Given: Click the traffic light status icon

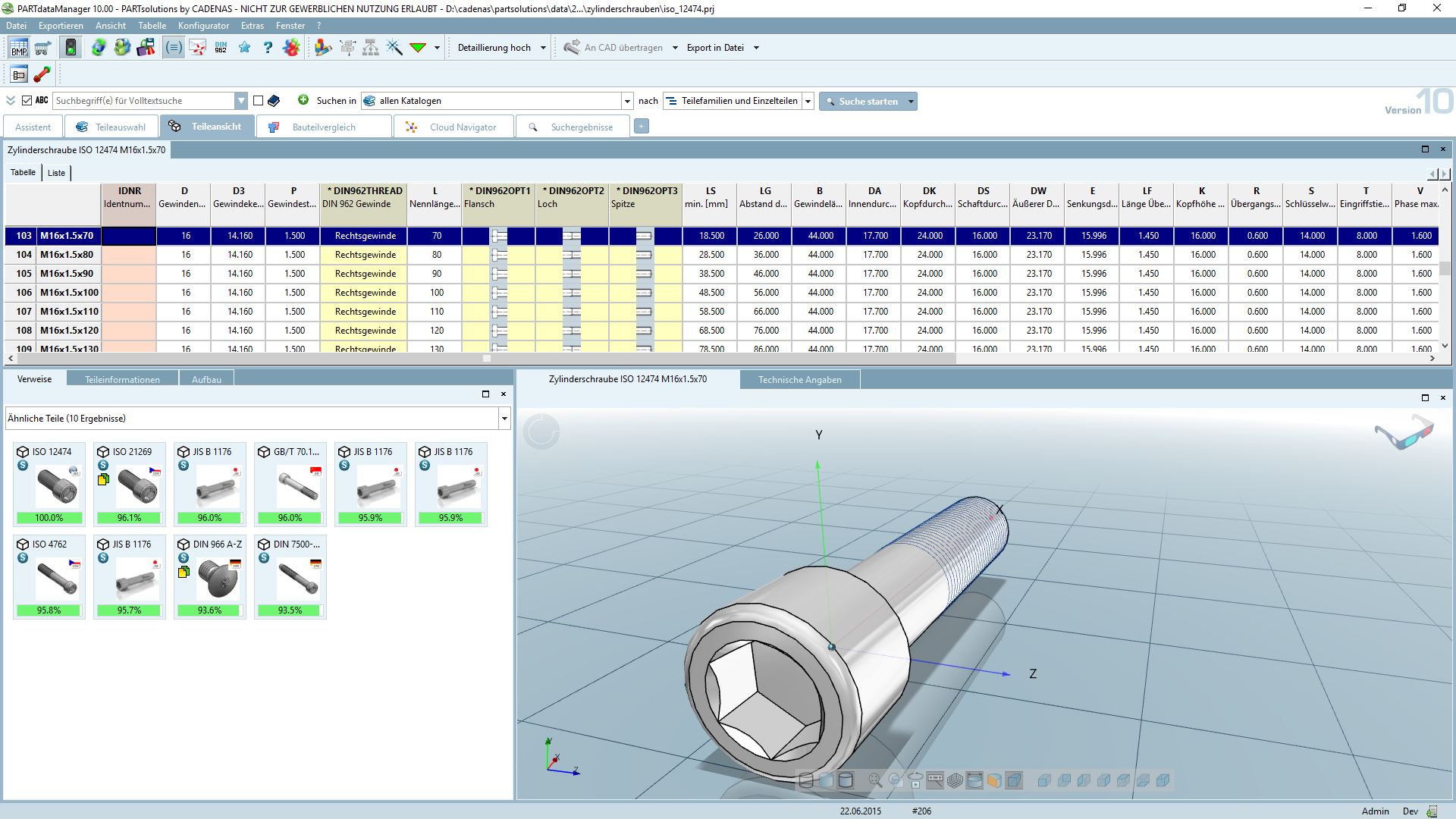Looking at the screenshot, I should [71, 48].
